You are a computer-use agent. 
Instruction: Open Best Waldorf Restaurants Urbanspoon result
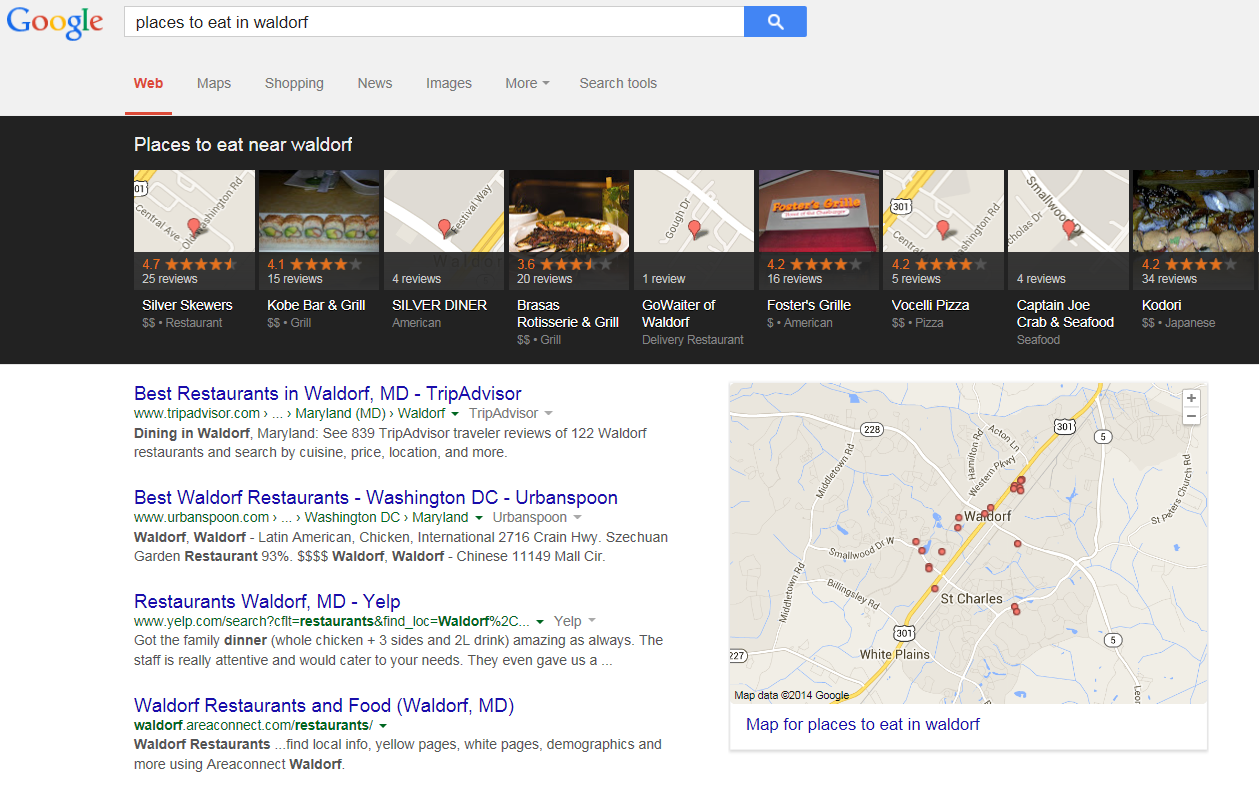point(376,498)
